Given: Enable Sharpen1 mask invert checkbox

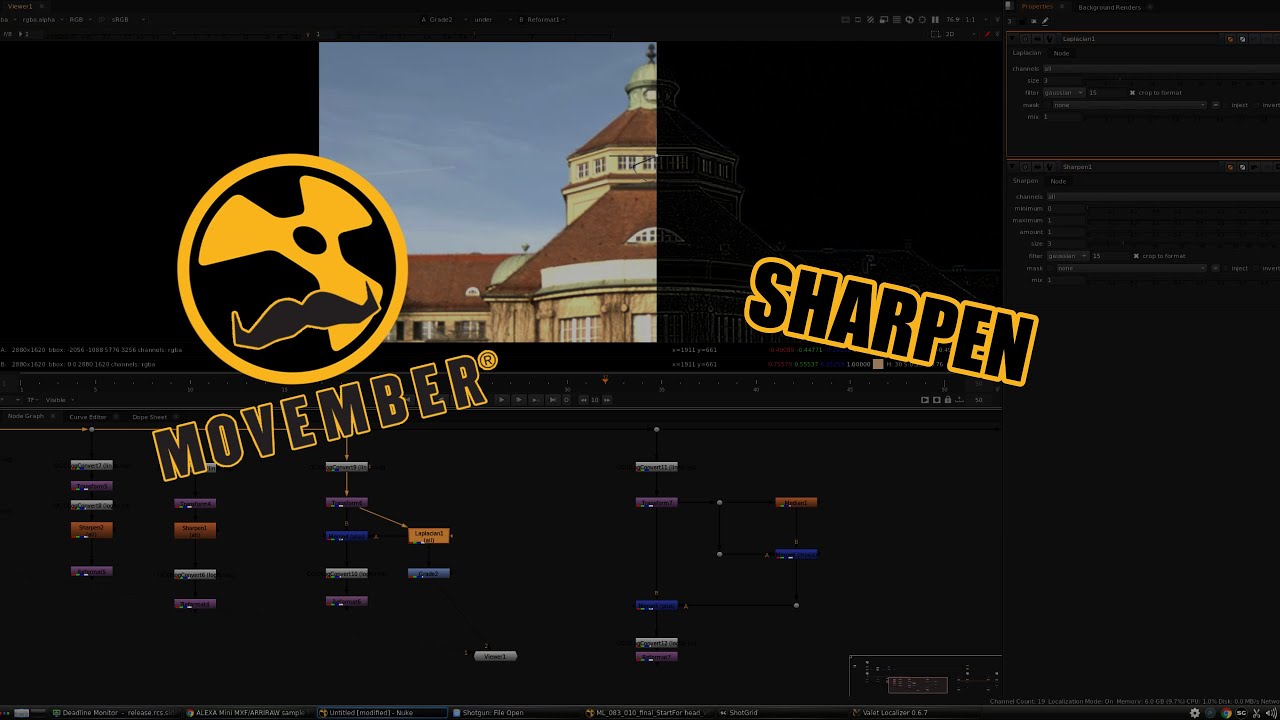Looking at the screenshot, I should (x=1258, y=268).
